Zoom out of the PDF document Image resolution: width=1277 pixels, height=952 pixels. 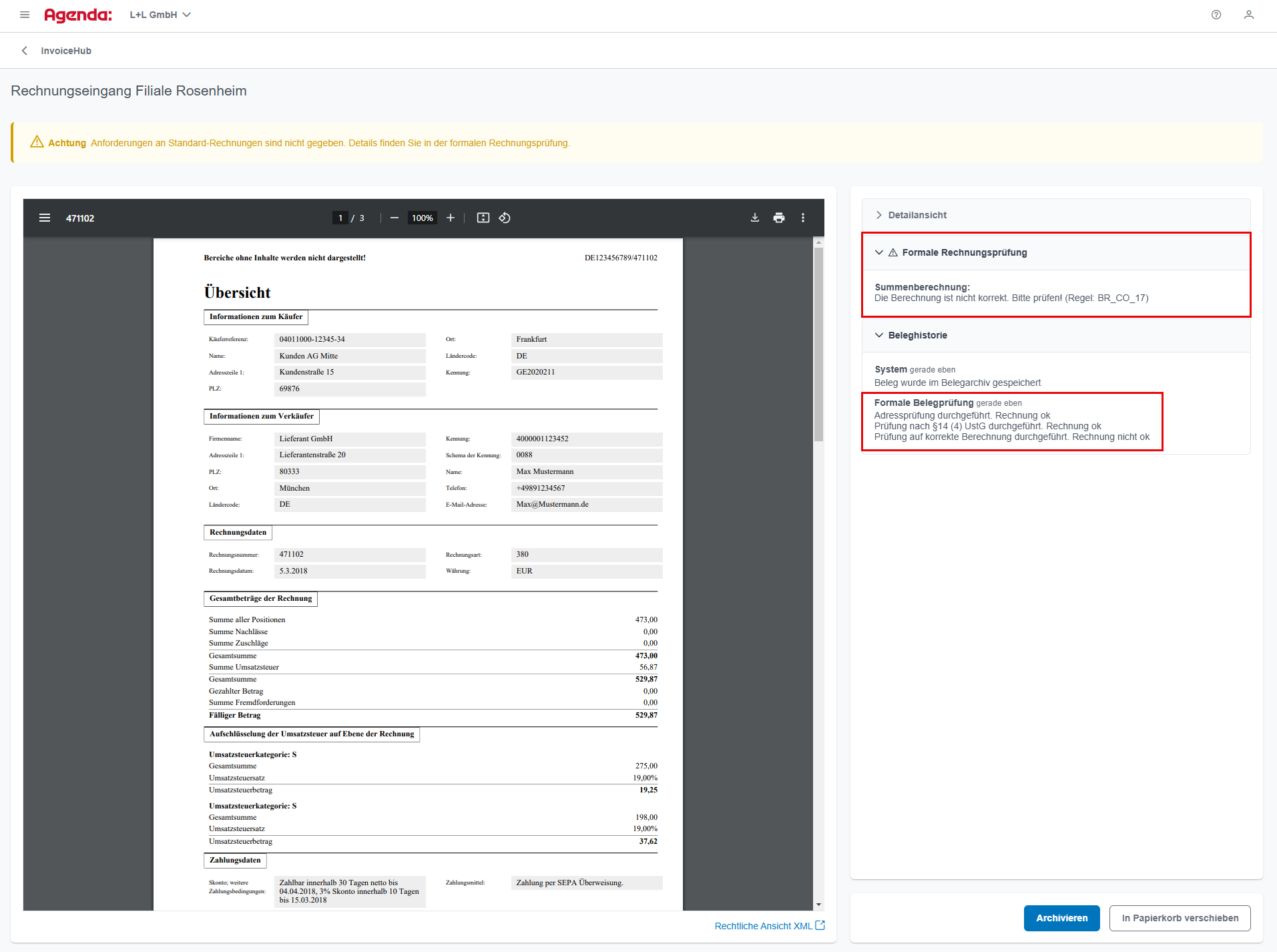pos(395,218)
